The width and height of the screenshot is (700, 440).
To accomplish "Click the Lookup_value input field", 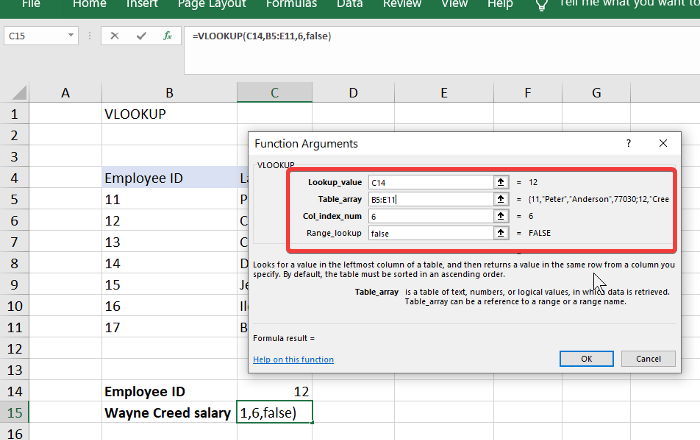I will (x=430, y=182).
